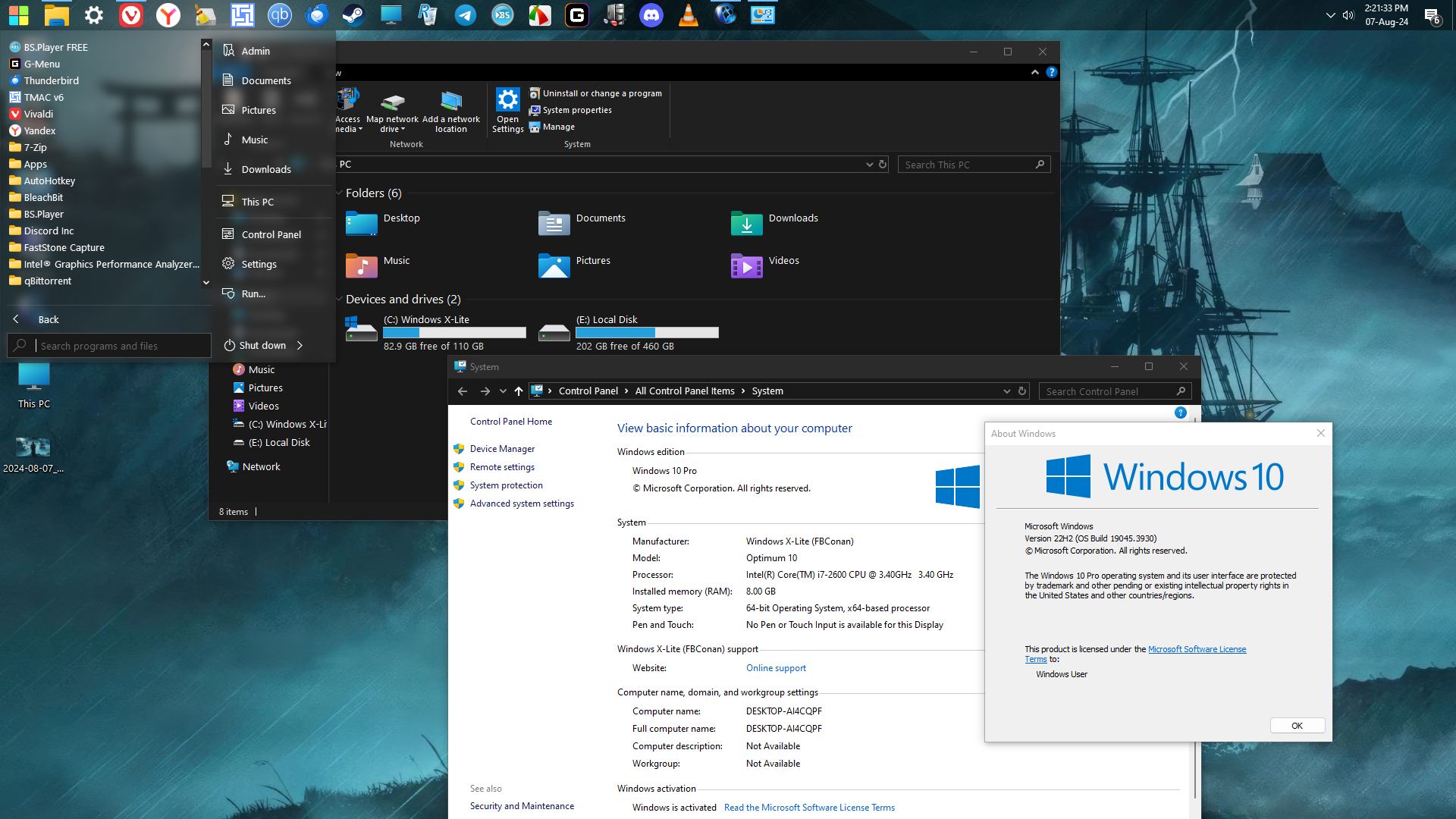Screen dimensions: 1456x819
Task: Expand the This PC address history dropdown
Action: click(x=870, y=165)
